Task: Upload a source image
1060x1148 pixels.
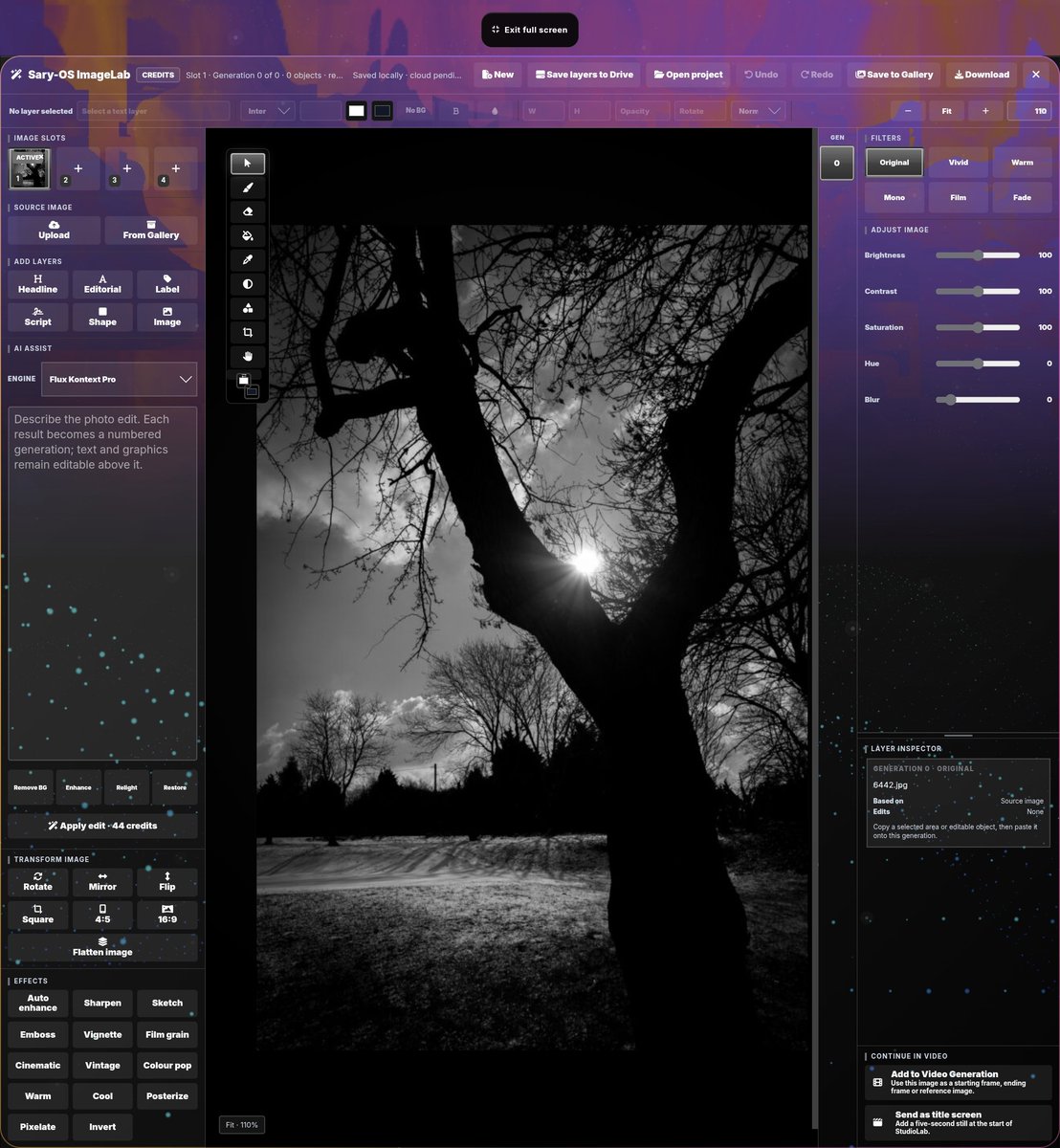Action: click(x=55, y=231)
